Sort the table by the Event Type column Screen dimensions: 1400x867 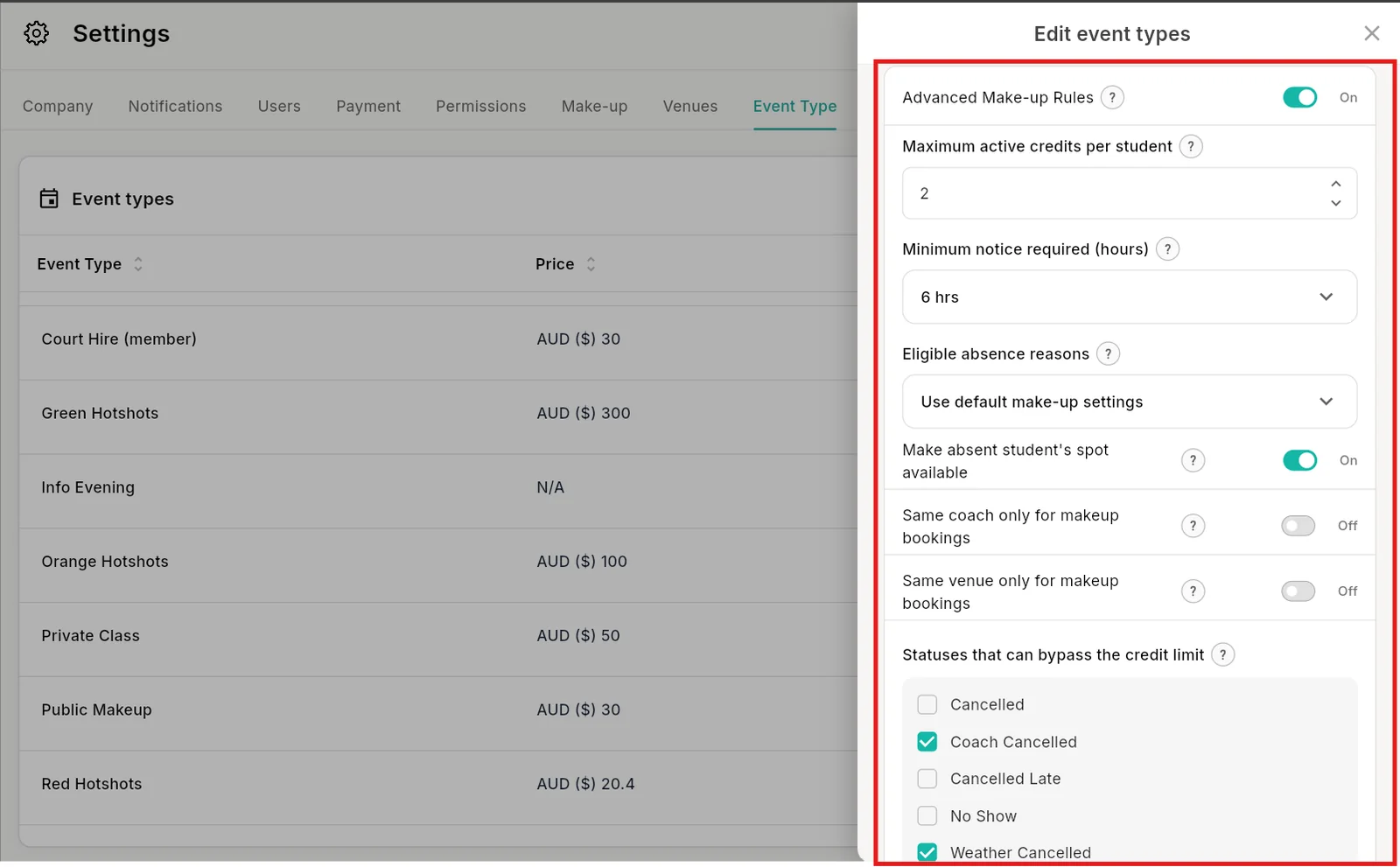137,264
